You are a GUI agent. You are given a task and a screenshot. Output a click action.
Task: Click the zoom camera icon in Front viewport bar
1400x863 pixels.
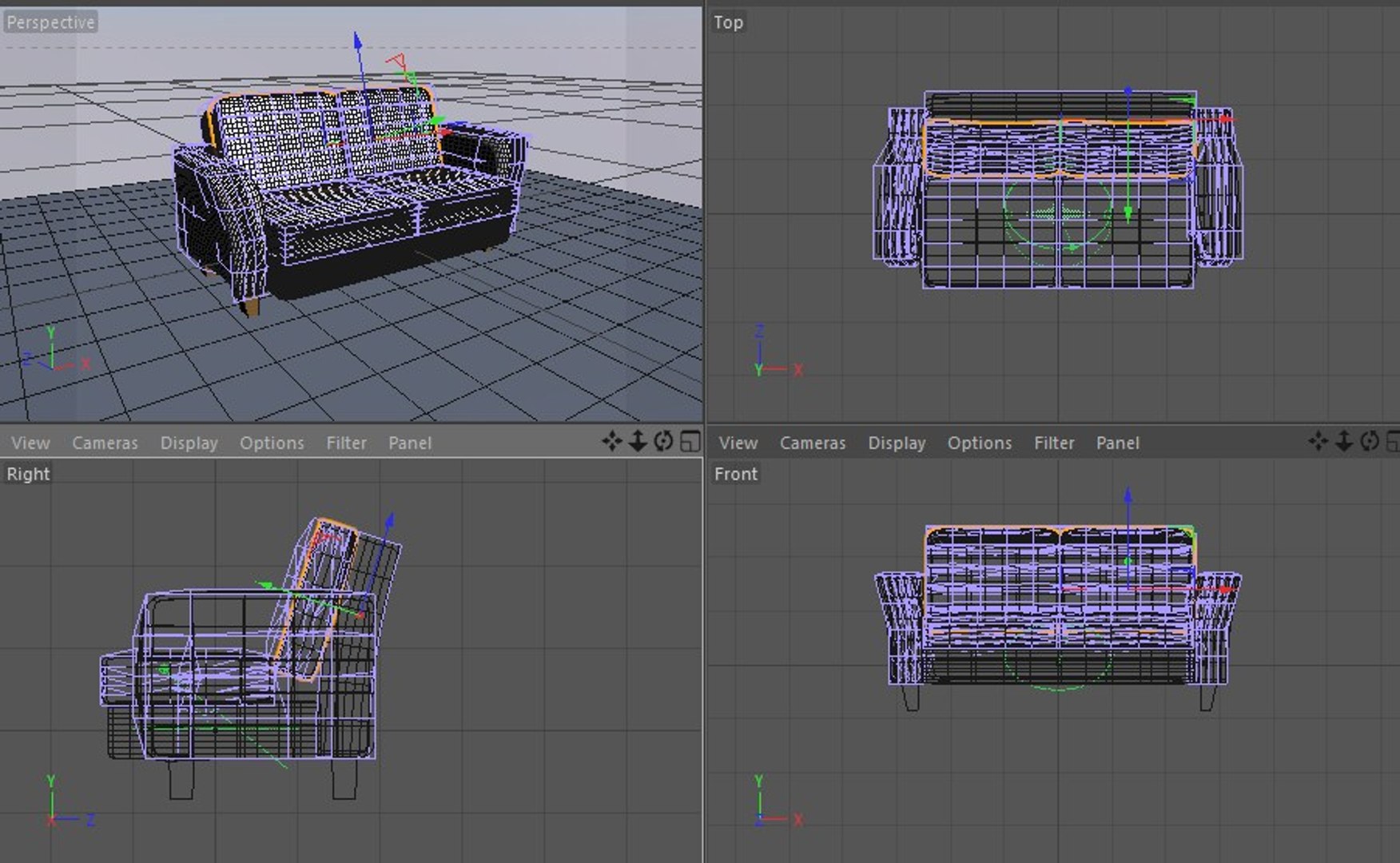(x=1344, y=441)
